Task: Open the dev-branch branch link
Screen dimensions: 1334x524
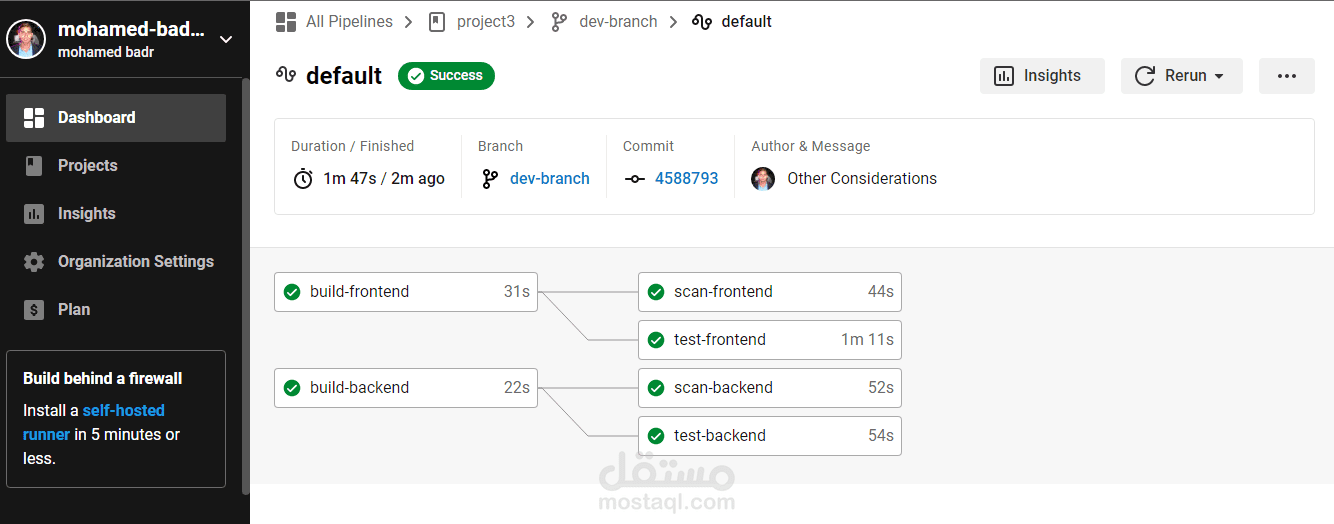Action: pyautogui.click(x=549, y=179)
